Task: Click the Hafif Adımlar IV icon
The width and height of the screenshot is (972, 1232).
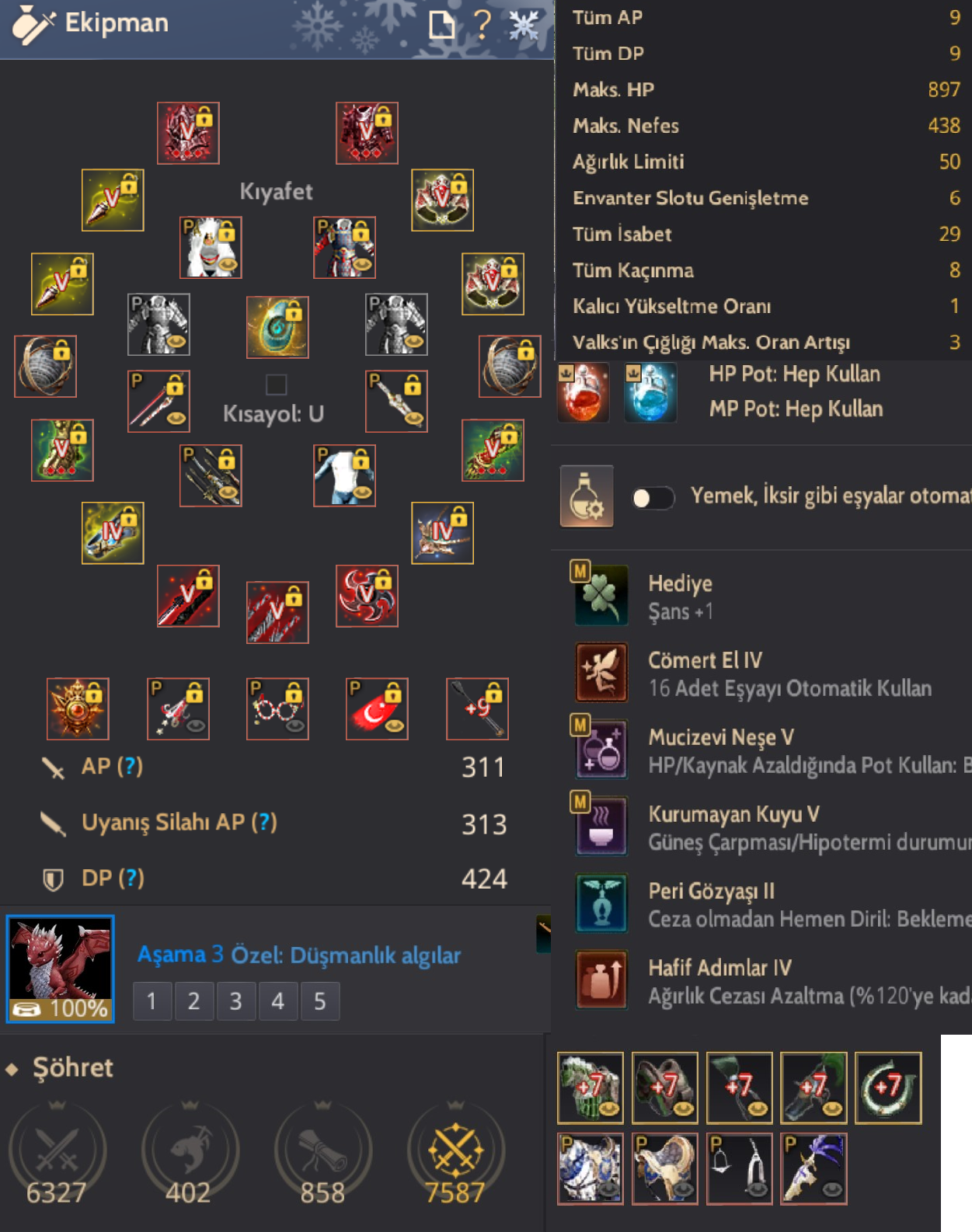Action: click(601, 980)
